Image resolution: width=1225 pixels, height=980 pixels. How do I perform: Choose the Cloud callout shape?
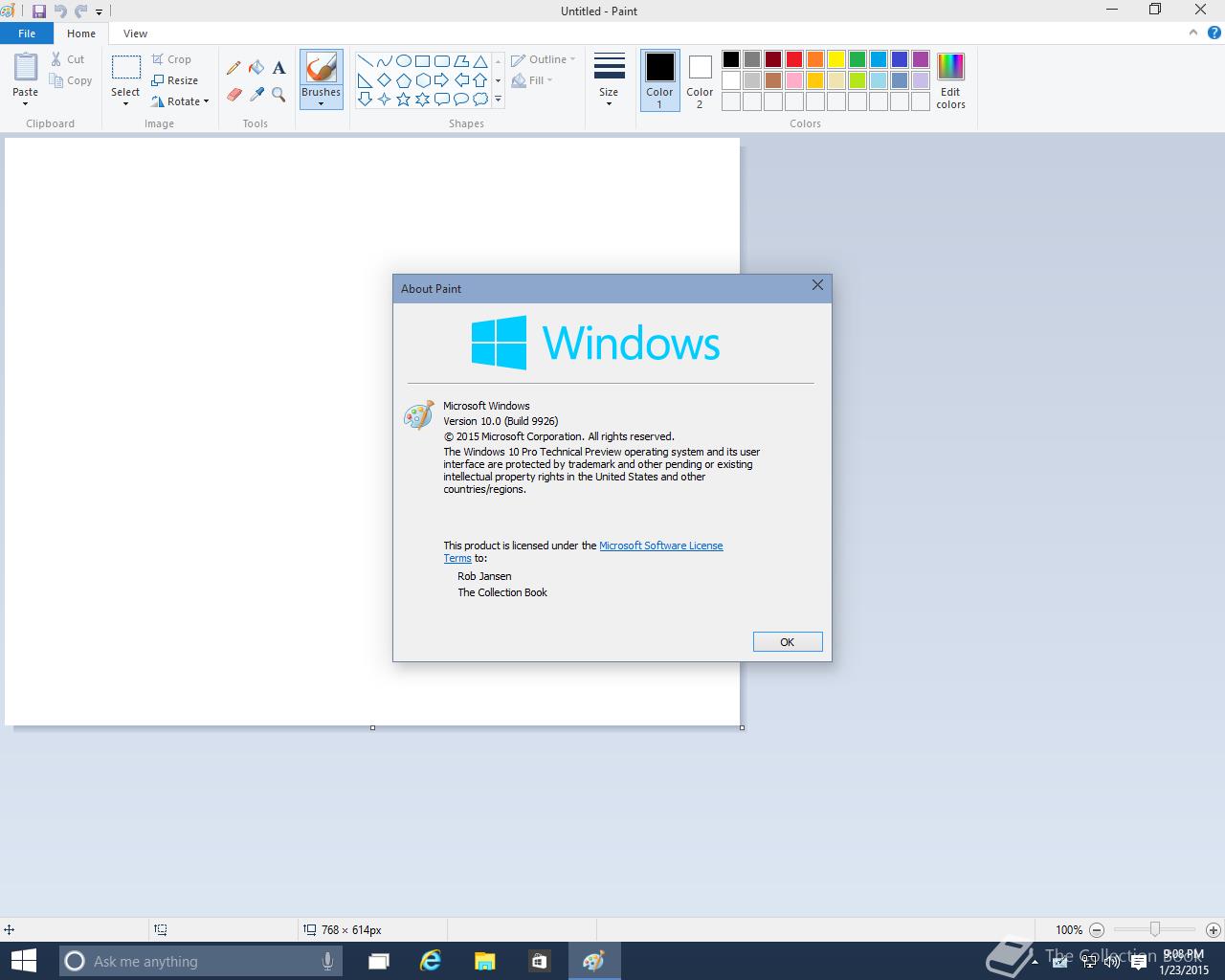point(480,99)
